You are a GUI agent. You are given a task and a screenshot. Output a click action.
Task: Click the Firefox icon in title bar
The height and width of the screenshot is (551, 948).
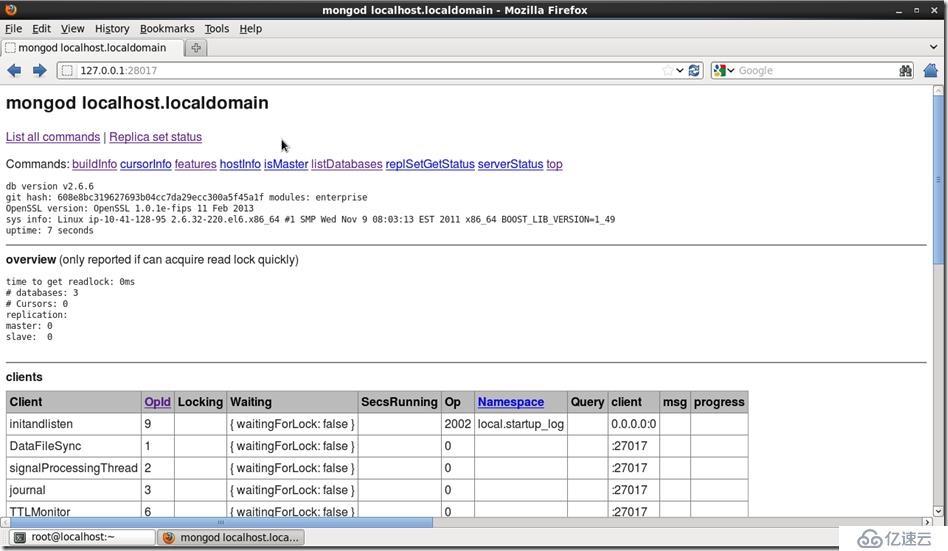tap(11, 9)
